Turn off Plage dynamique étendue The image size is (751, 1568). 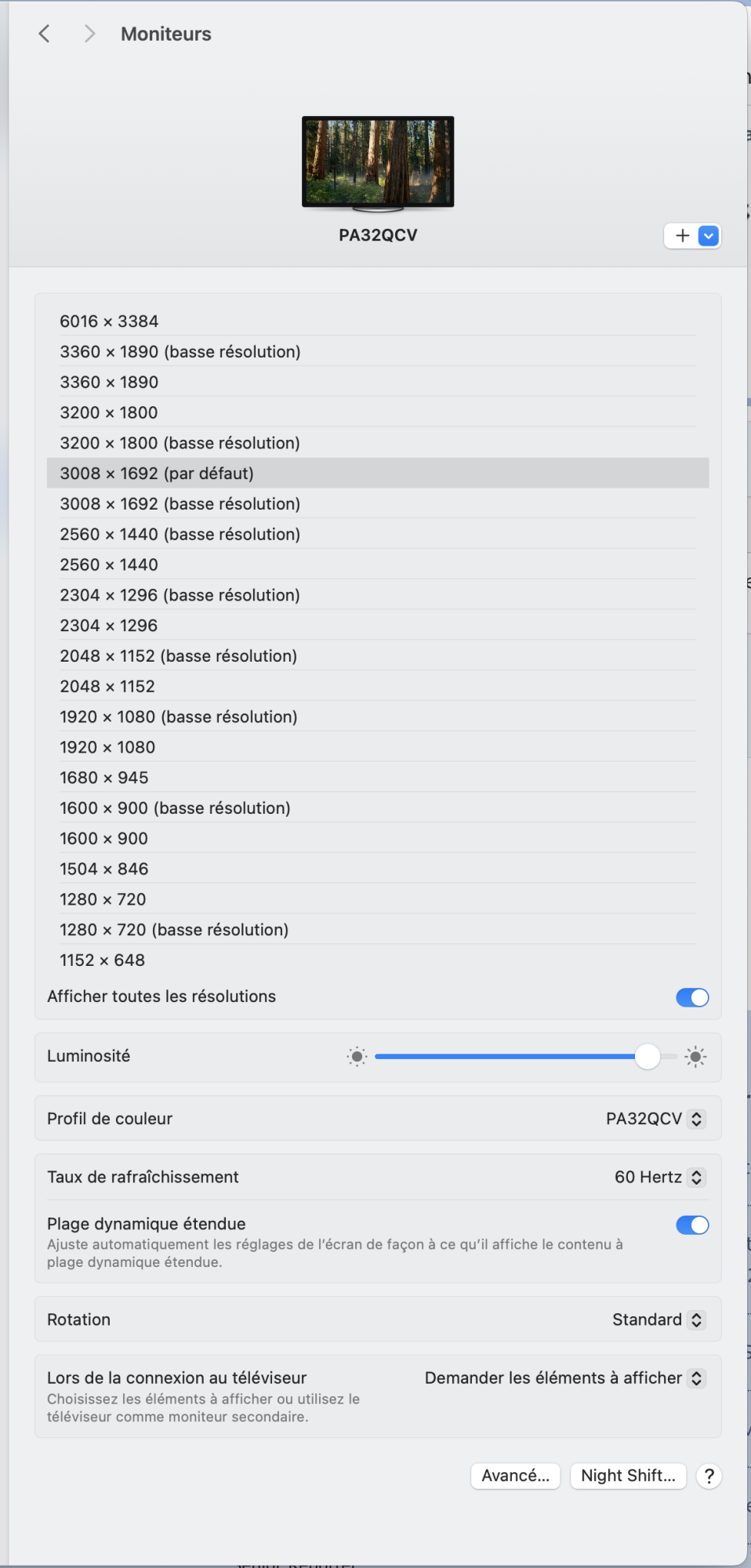pyautogui.click(x=692, y=1225)
